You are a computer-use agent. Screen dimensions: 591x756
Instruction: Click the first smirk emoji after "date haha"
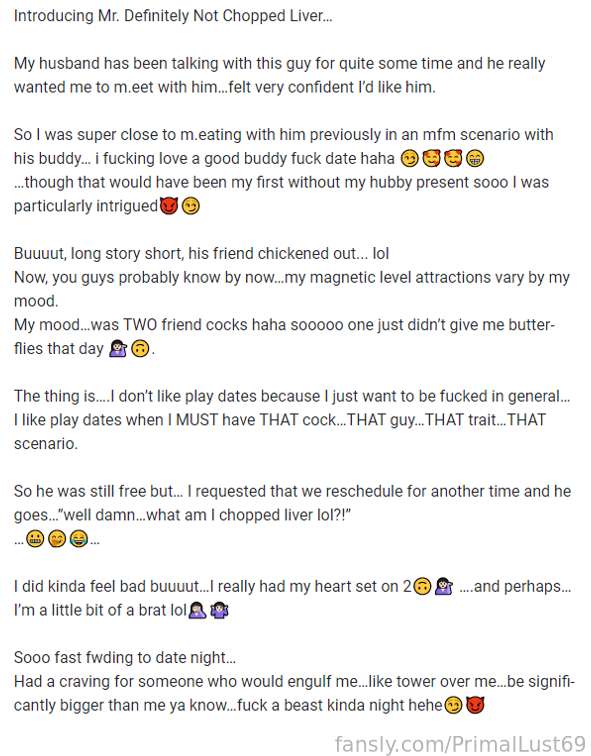click(409, 159)
